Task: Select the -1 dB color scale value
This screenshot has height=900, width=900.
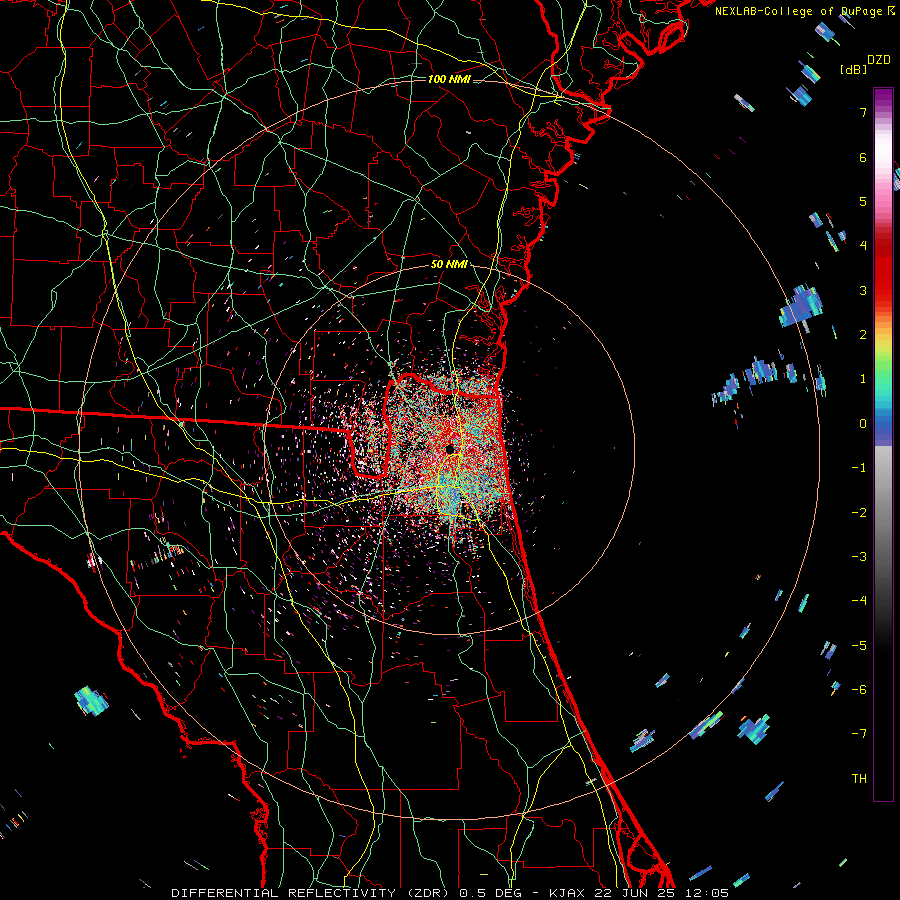Action: point(859,467)
